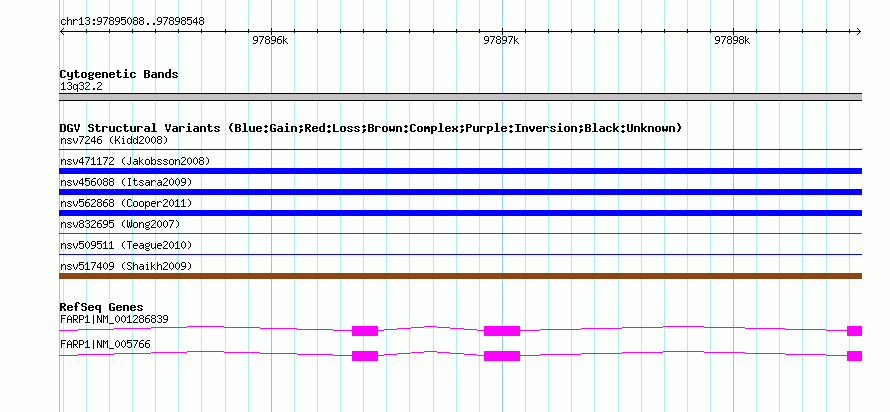The width and height of the screenshot is (890, 412).
Task: Open the nsv509511 (Teague2010) variant label
Action: tap(126, 245)
